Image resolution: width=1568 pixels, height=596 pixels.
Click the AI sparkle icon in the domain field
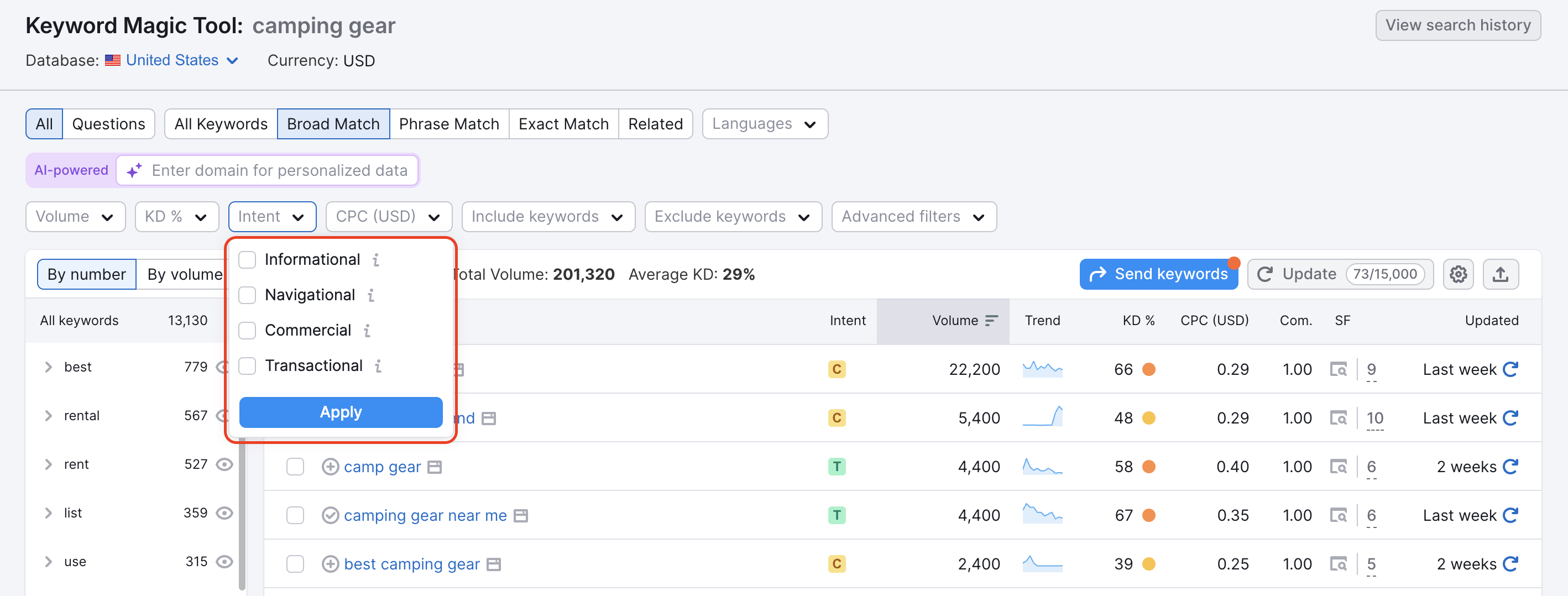[134, 170]
